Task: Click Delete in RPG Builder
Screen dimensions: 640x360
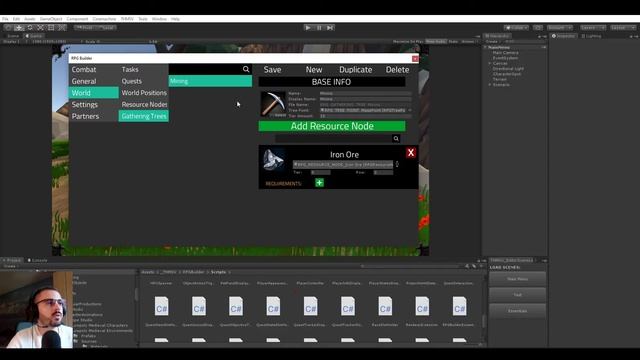Action: (398, 70)
